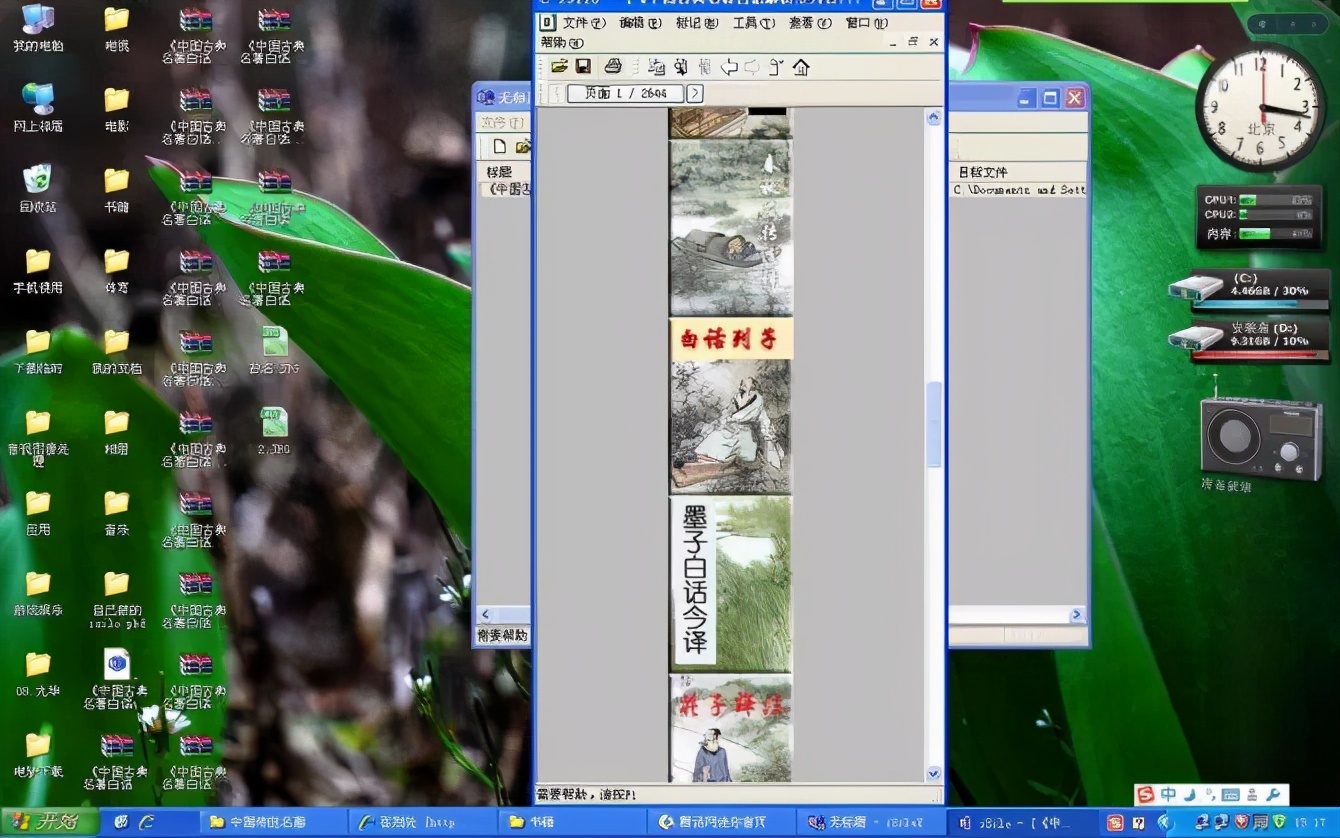This screenshot has width=1340, height=838.
Task: Select the 相册 folder on desktop
Action: 117,433
